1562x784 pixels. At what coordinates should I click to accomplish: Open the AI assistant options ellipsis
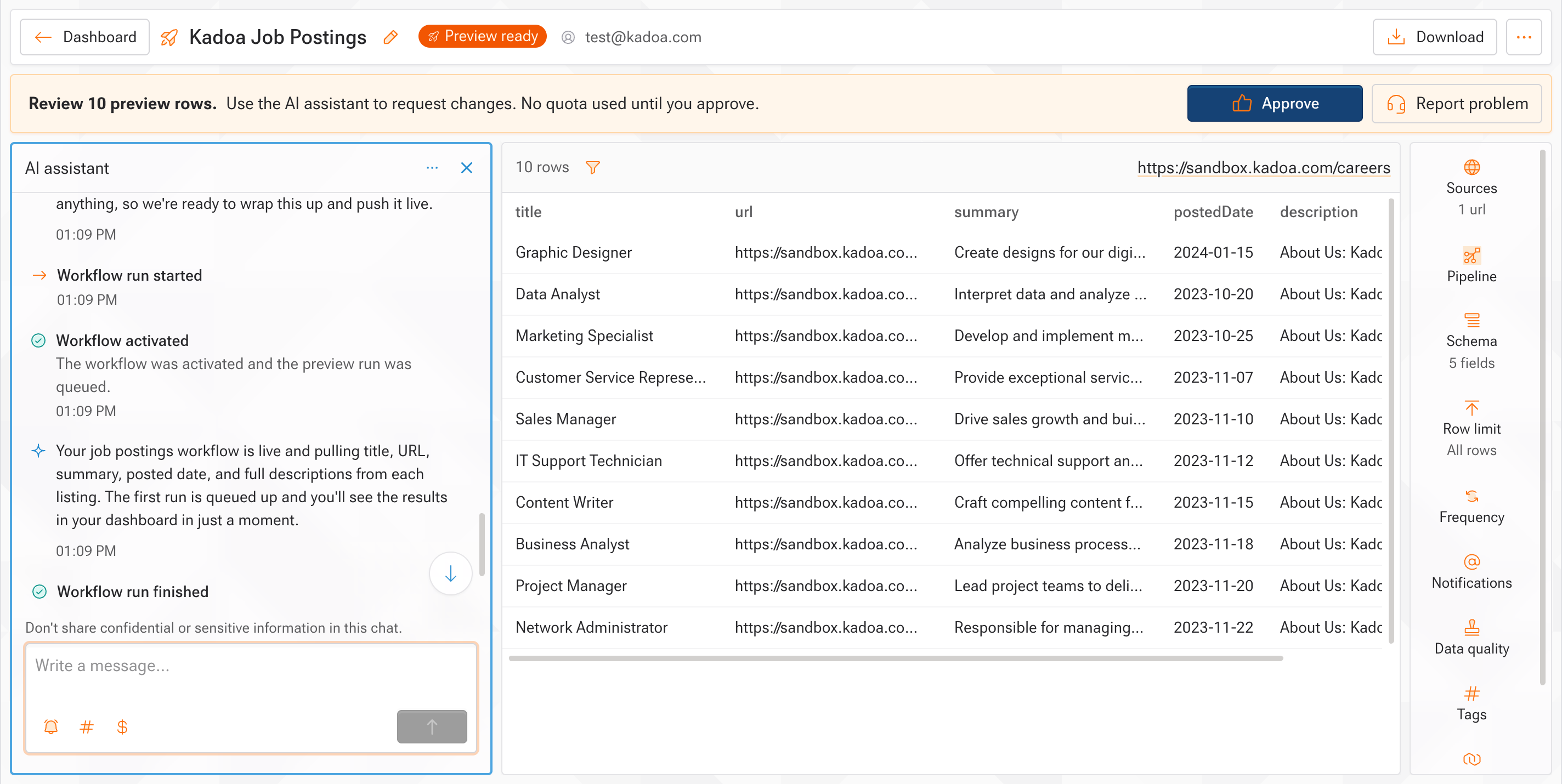click(432, 168)
